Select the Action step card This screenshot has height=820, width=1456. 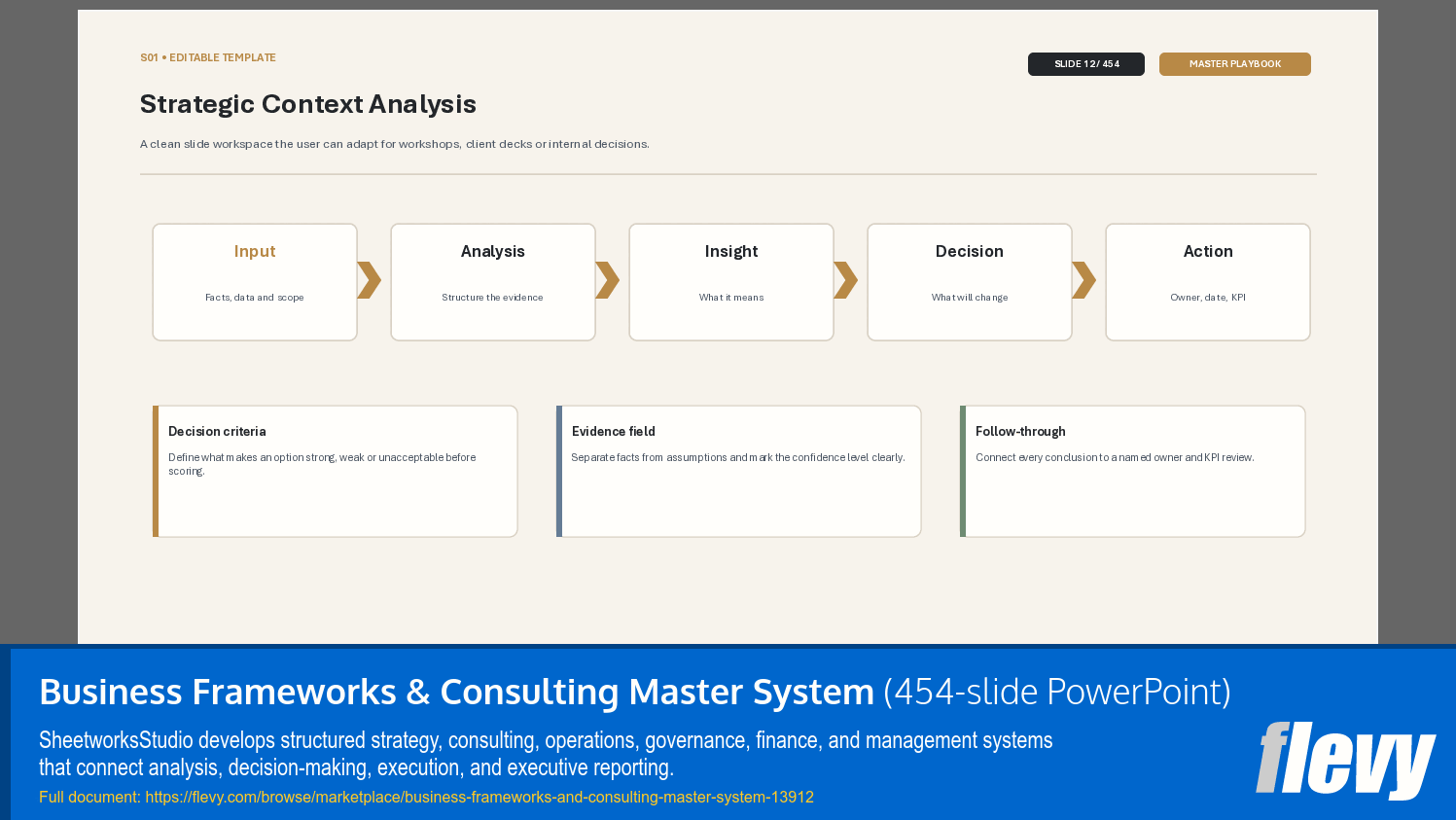1208,282
